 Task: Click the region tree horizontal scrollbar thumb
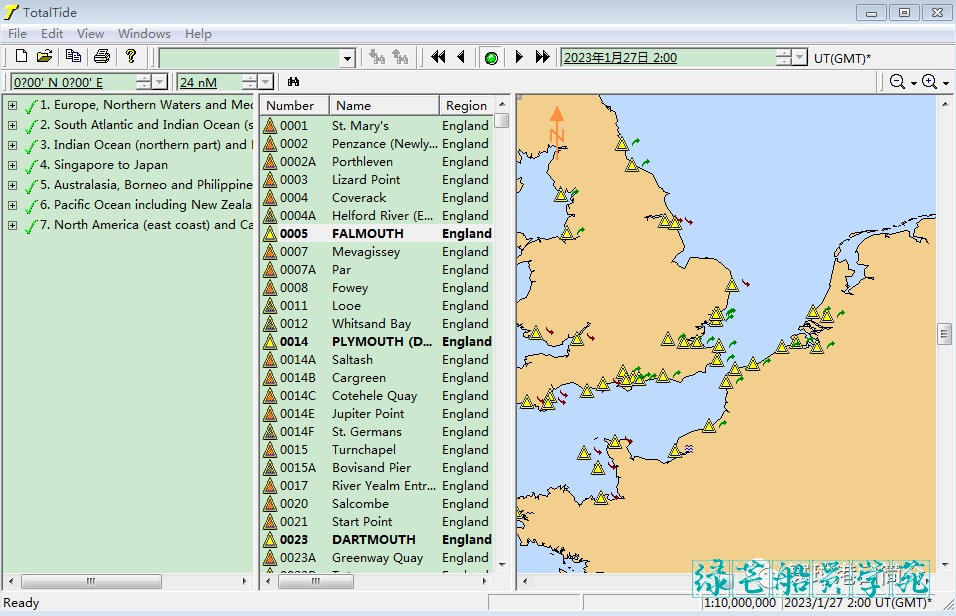point(91,581)
